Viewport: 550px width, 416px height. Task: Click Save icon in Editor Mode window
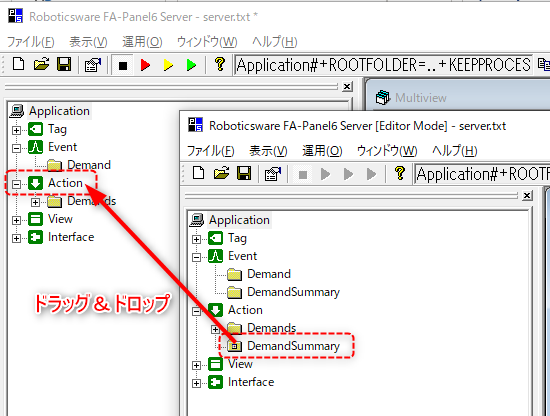244,173
